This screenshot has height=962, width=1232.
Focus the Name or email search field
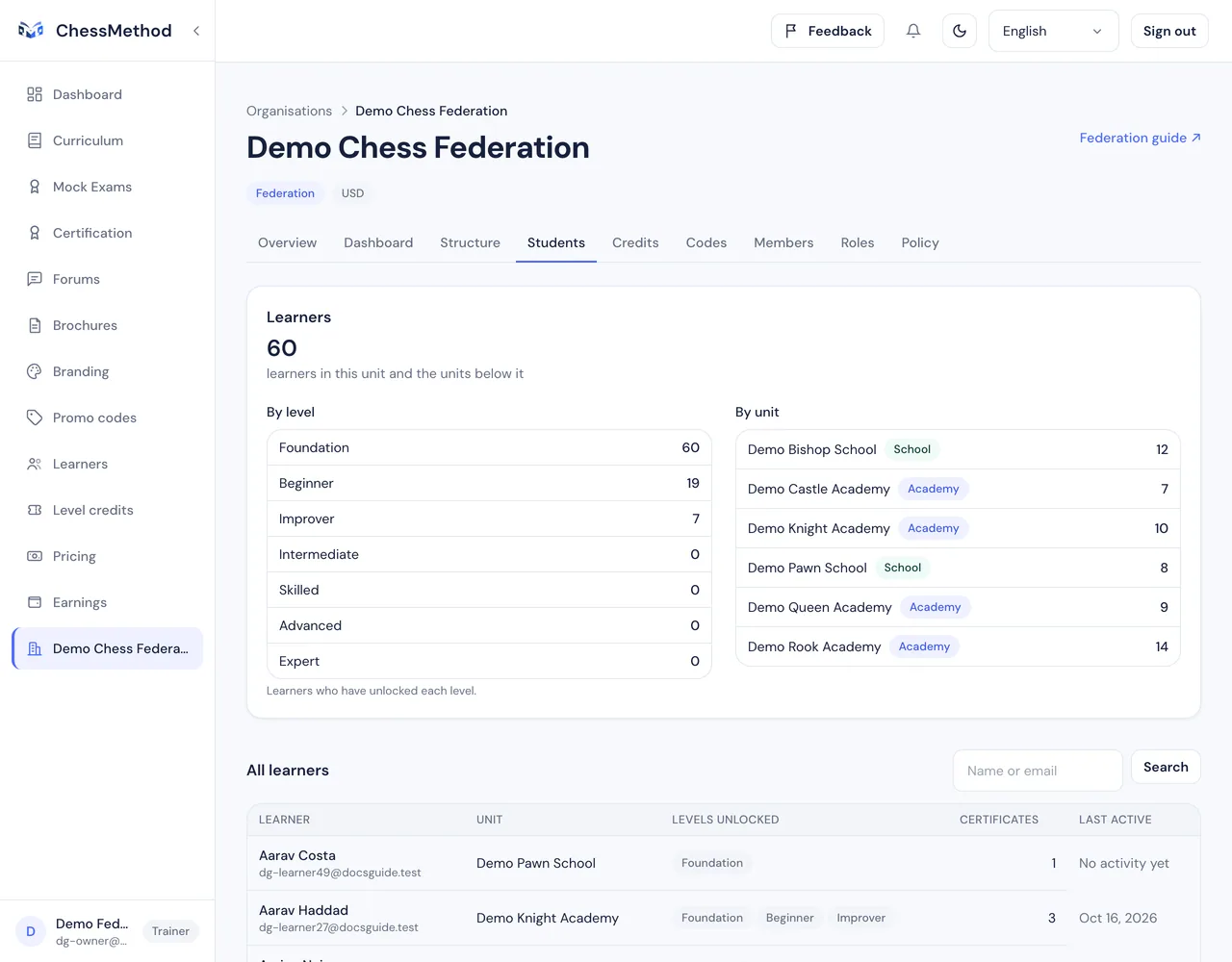(x=1038, y=771)
